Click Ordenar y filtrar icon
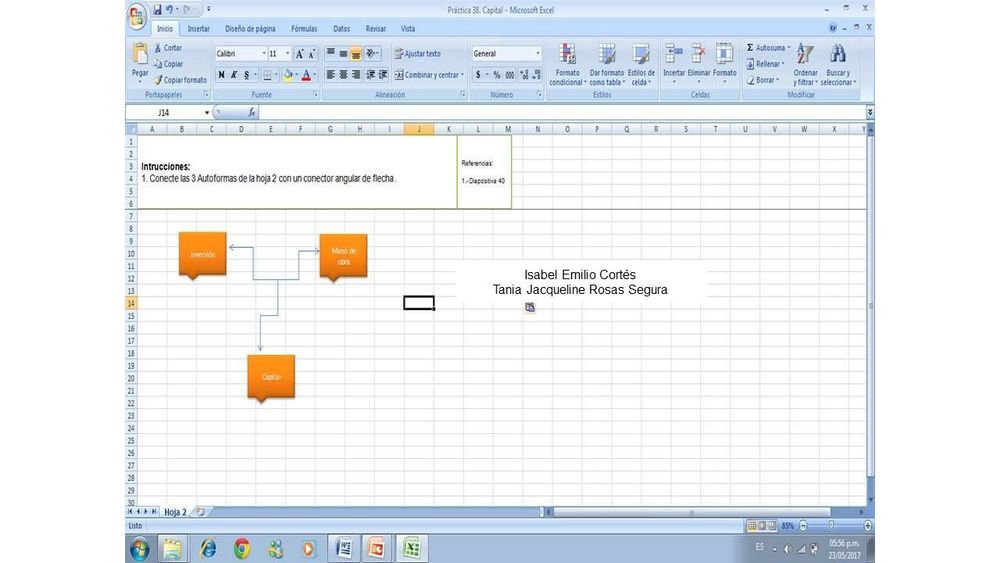 [805, 57]
